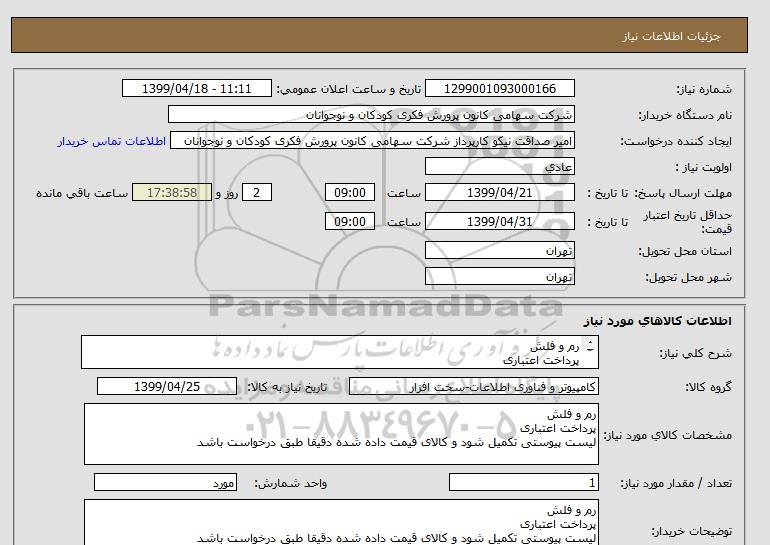
Task: Click the response deadline date 1399/04/21
Action: pyautogui.click(x=499, y=192)
